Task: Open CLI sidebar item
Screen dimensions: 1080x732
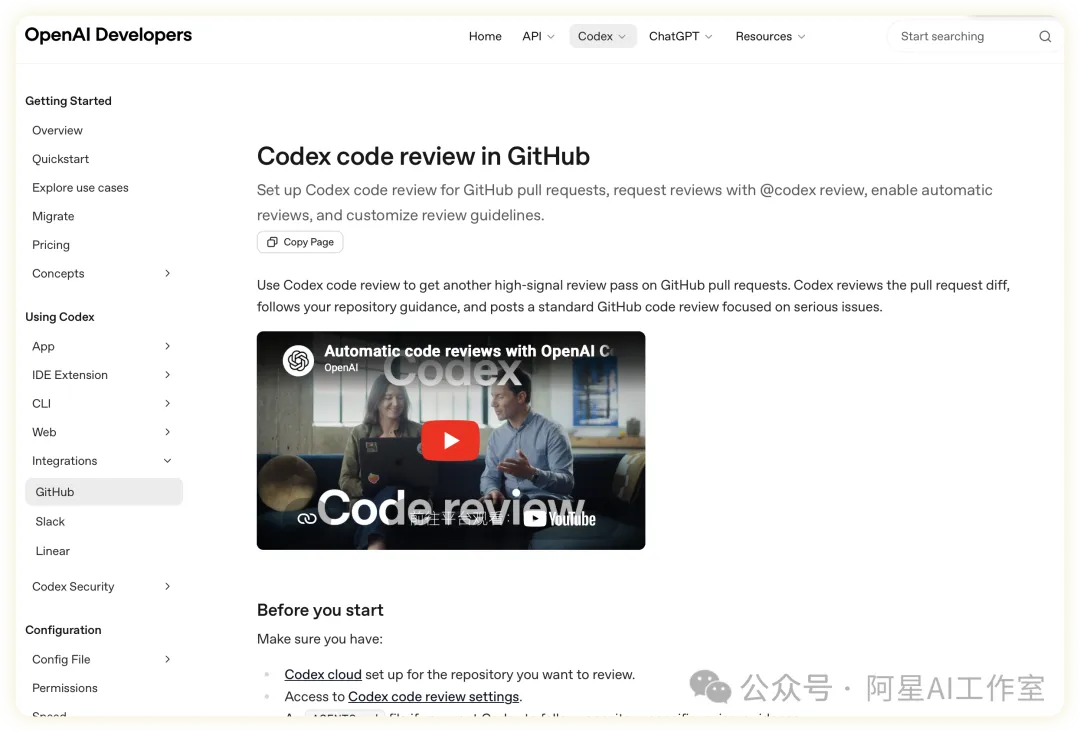Action: 41,404
